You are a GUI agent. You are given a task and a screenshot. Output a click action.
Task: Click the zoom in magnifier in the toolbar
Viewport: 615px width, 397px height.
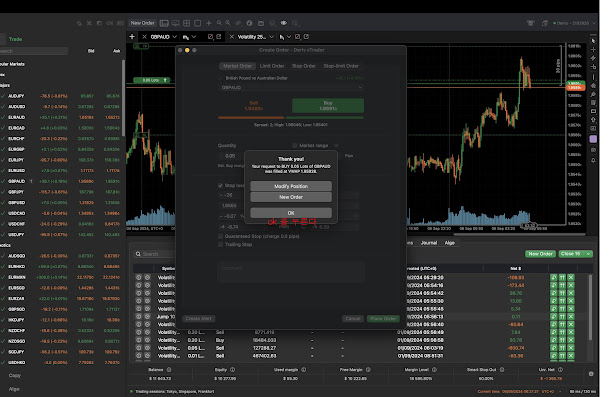228,23
